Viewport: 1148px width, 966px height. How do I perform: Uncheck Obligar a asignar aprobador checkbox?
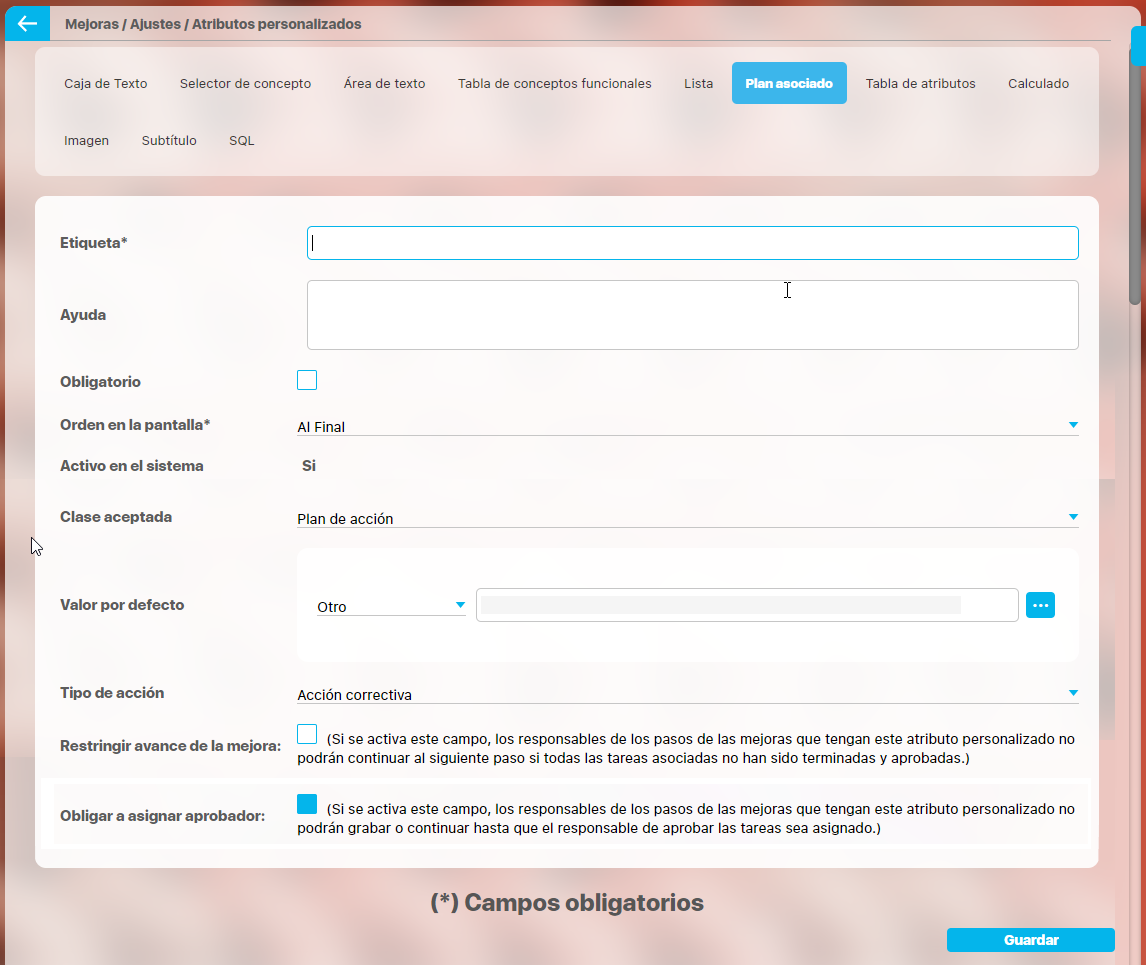click(x=307, y=805)
